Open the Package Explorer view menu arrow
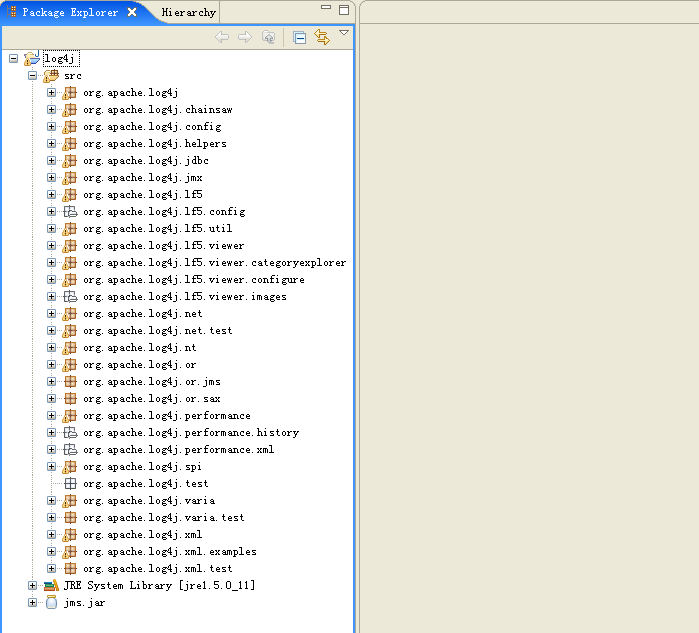This screenshot has height=633, width=699. point(344,33)
